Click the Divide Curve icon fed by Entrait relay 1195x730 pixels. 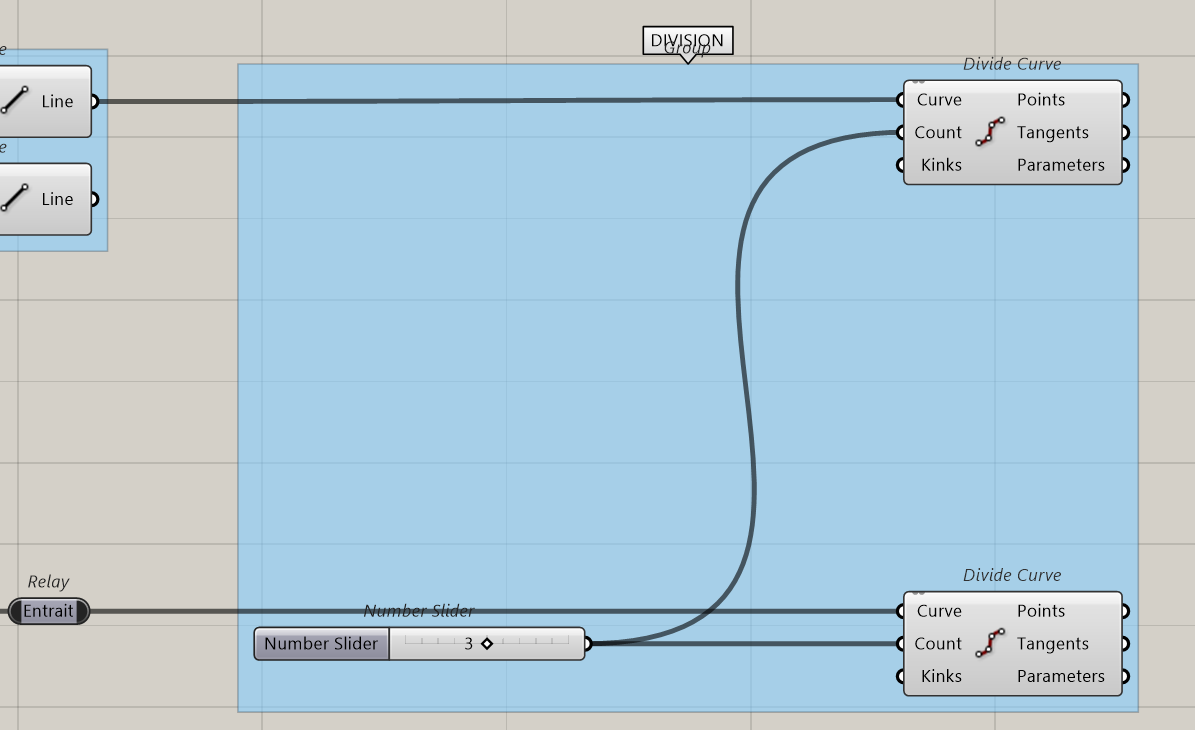pos(990,643)
